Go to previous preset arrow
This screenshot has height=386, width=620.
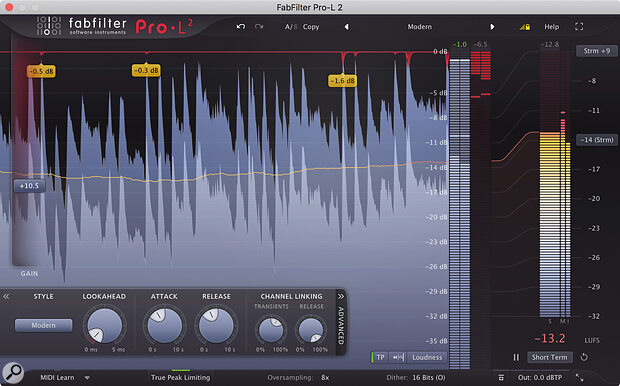(347, 26)
